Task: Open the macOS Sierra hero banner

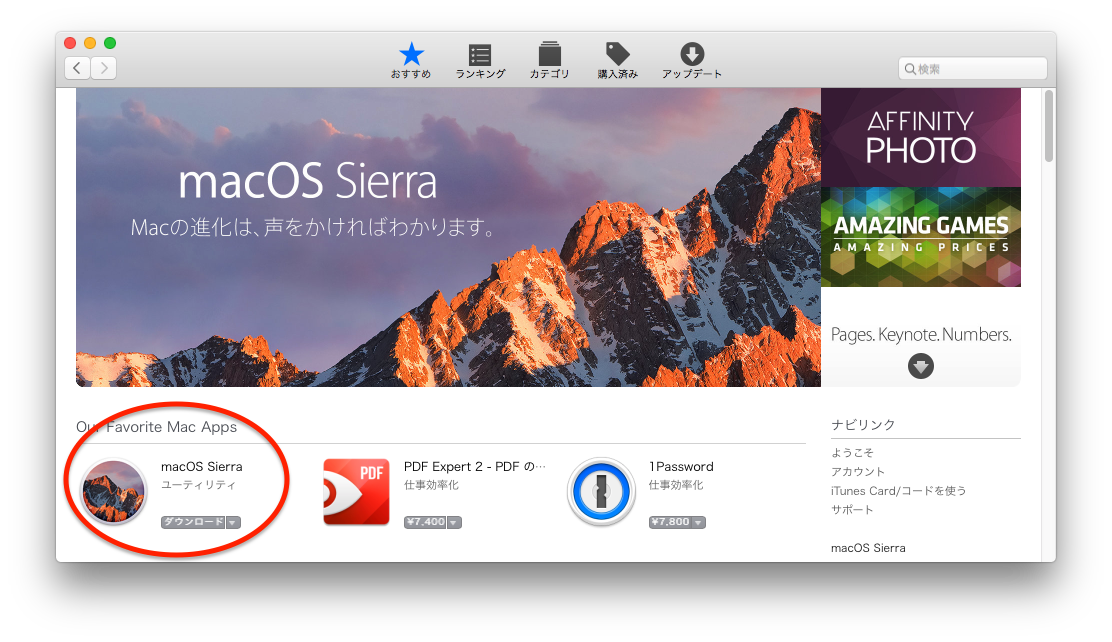Action: [x=448, y=237]
